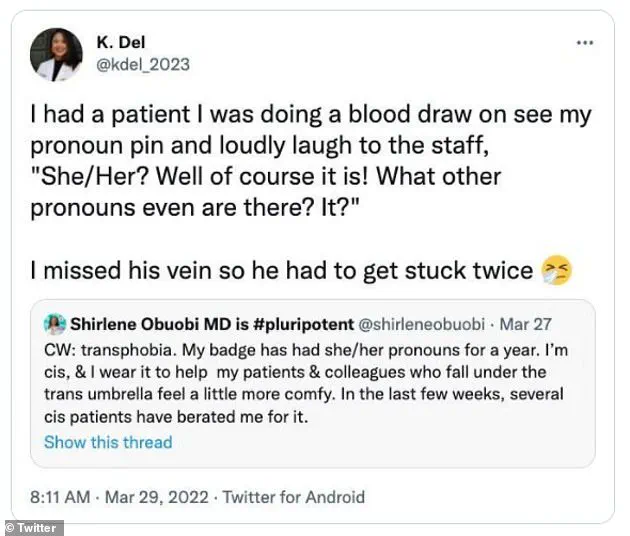This screenshot has width=630, height=536.
Task: Click K. Del's profile avatar photo
Action: [56, 55]
